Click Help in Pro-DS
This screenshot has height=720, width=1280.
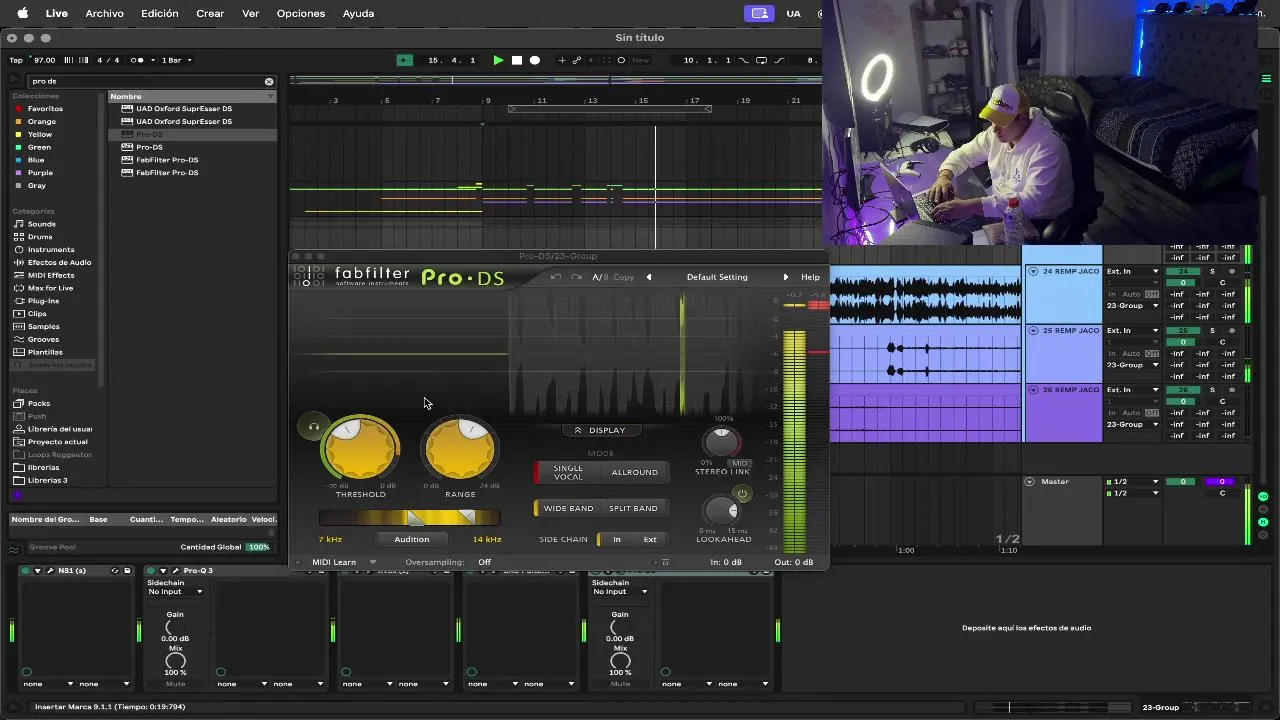(810, 277)
